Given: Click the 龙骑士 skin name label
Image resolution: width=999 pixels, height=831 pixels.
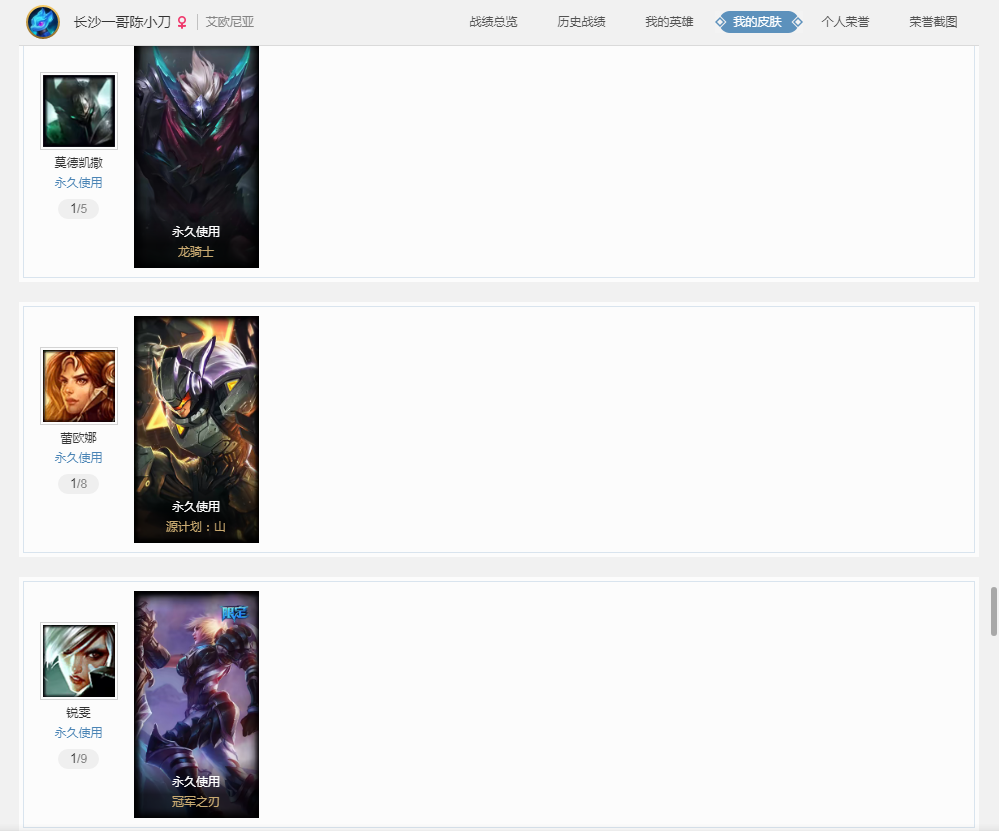Looking at the screenshot, I should [196, 252].
